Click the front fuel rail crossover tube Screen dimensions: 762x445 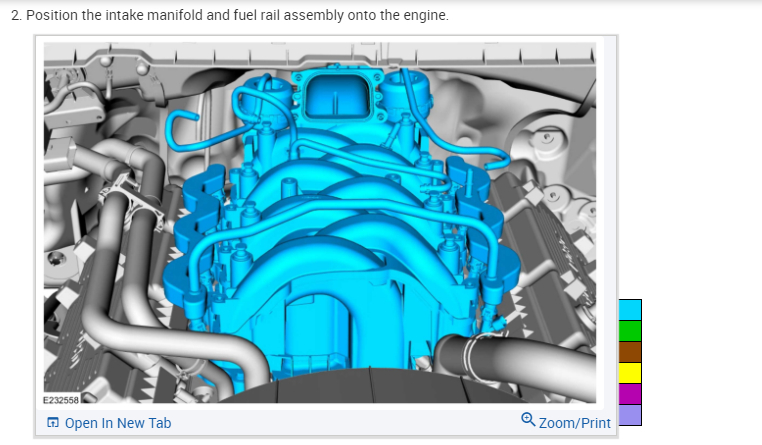pyautogui.click(x=340, y=214)
